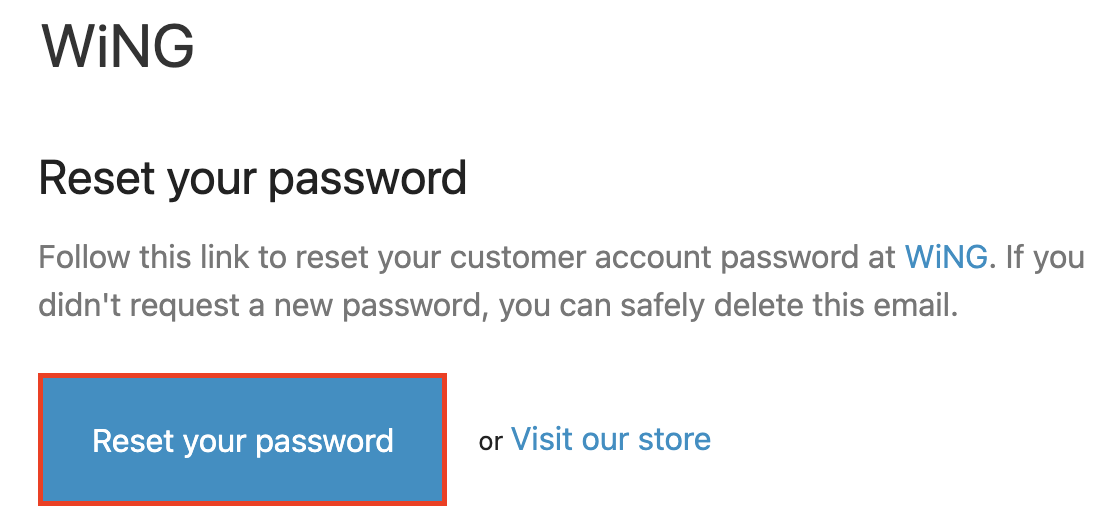The image size is (1118, 522).
Task: Click the Visit our store hyperlink text
Action: click(610, 439)
